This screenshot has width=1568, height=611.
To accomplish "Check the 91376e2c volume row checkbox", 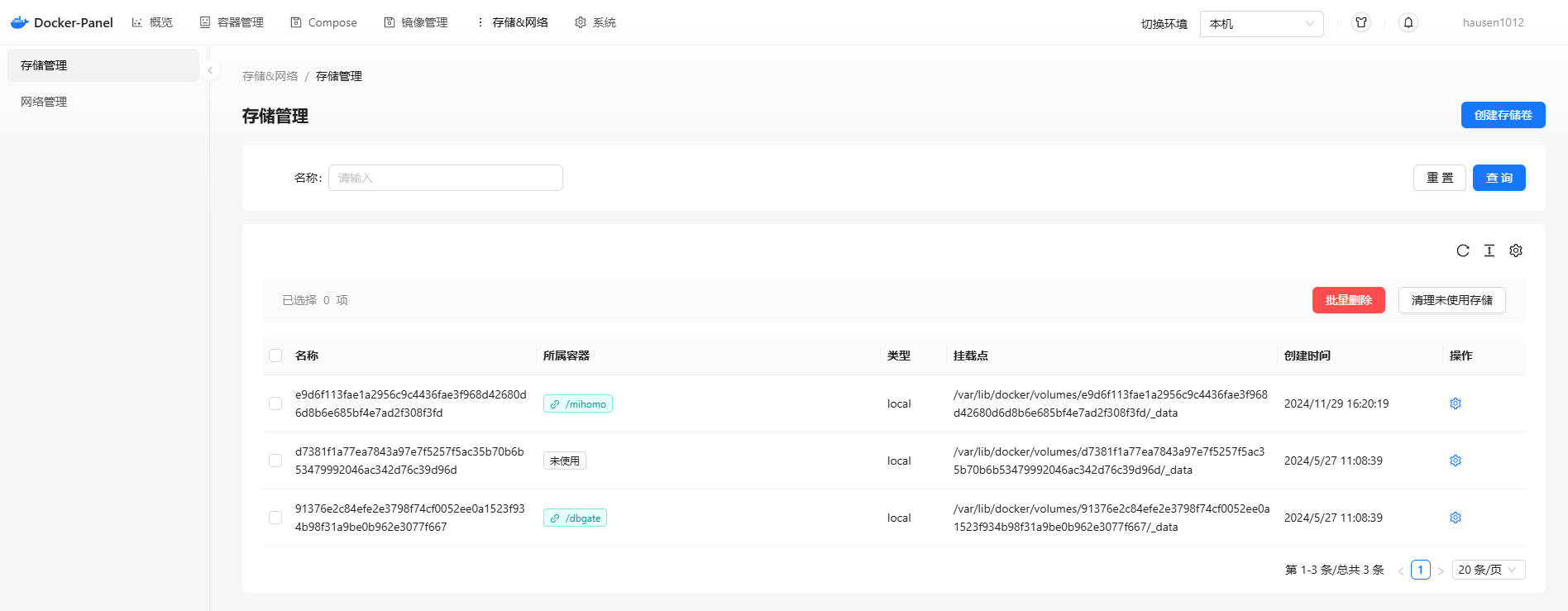I will click(275, 518).
